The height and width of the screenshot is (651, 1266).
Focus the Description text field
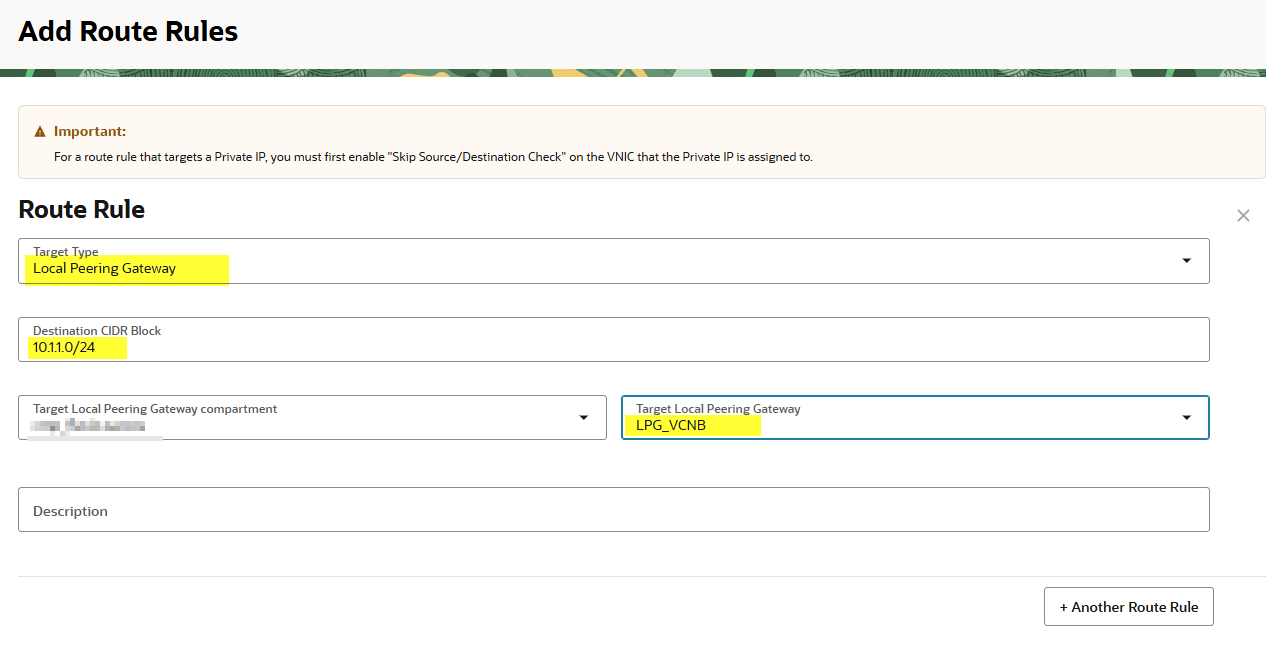click(613, 510)
